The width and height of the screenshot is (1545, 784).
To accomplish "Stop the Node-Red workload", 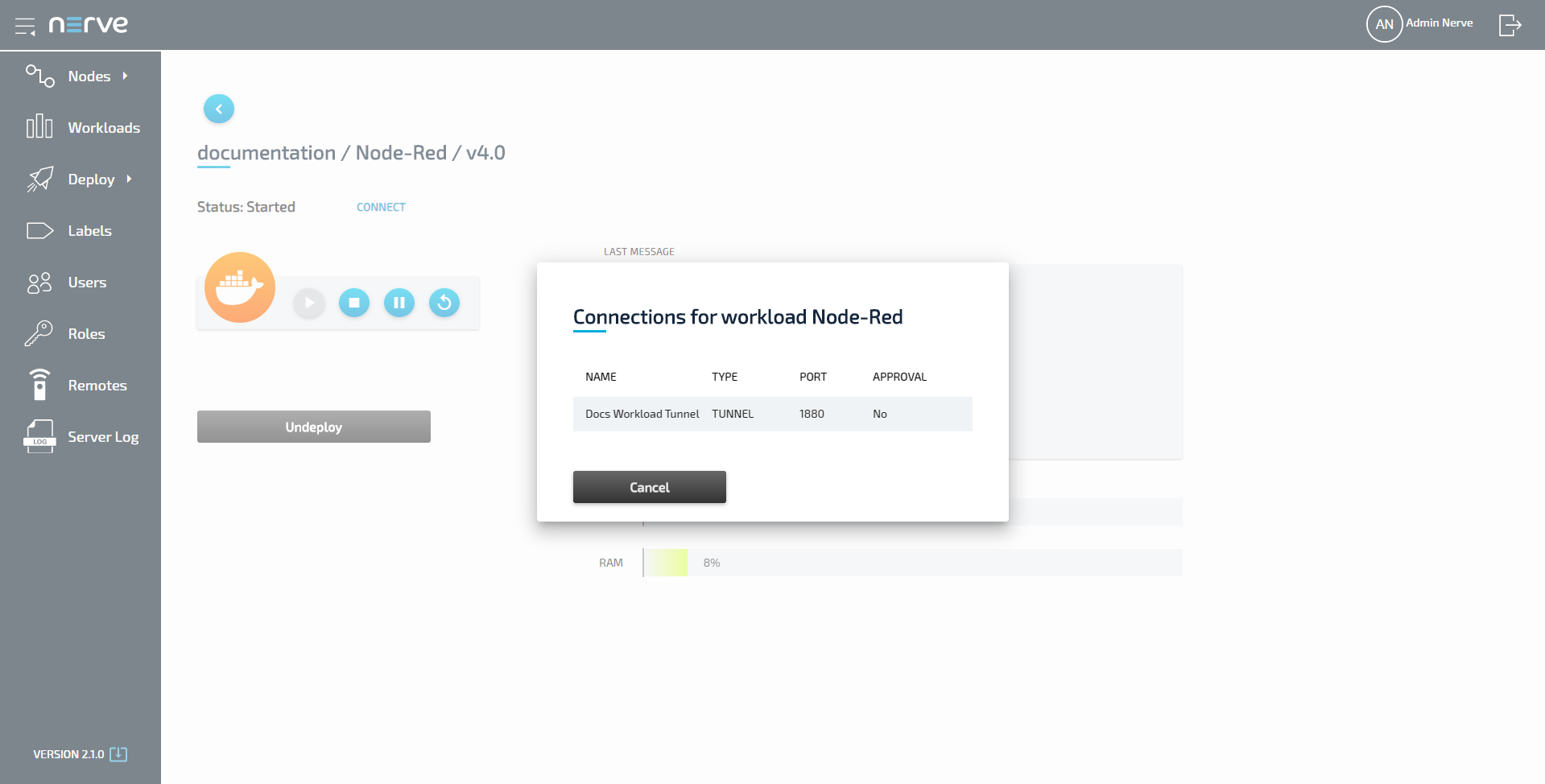I will 353,303.
